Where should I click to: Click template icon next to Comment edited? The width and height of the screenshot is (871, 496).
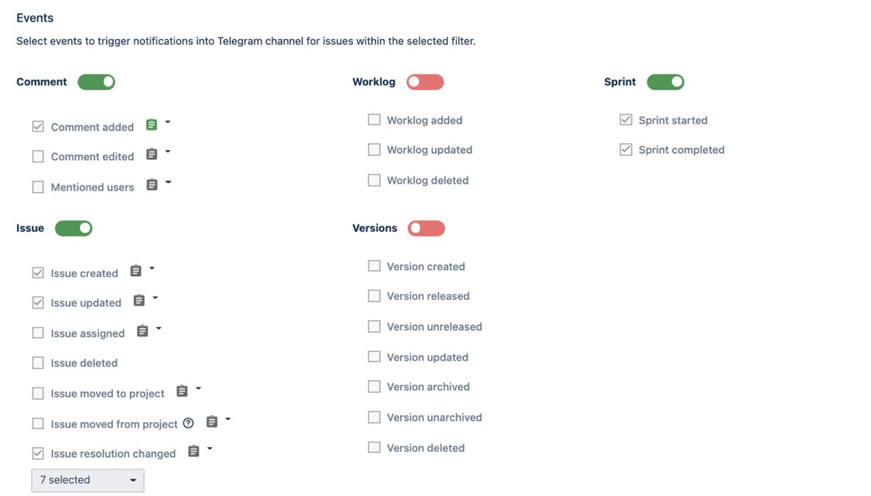pyautogui.click(x=152, y=155)
